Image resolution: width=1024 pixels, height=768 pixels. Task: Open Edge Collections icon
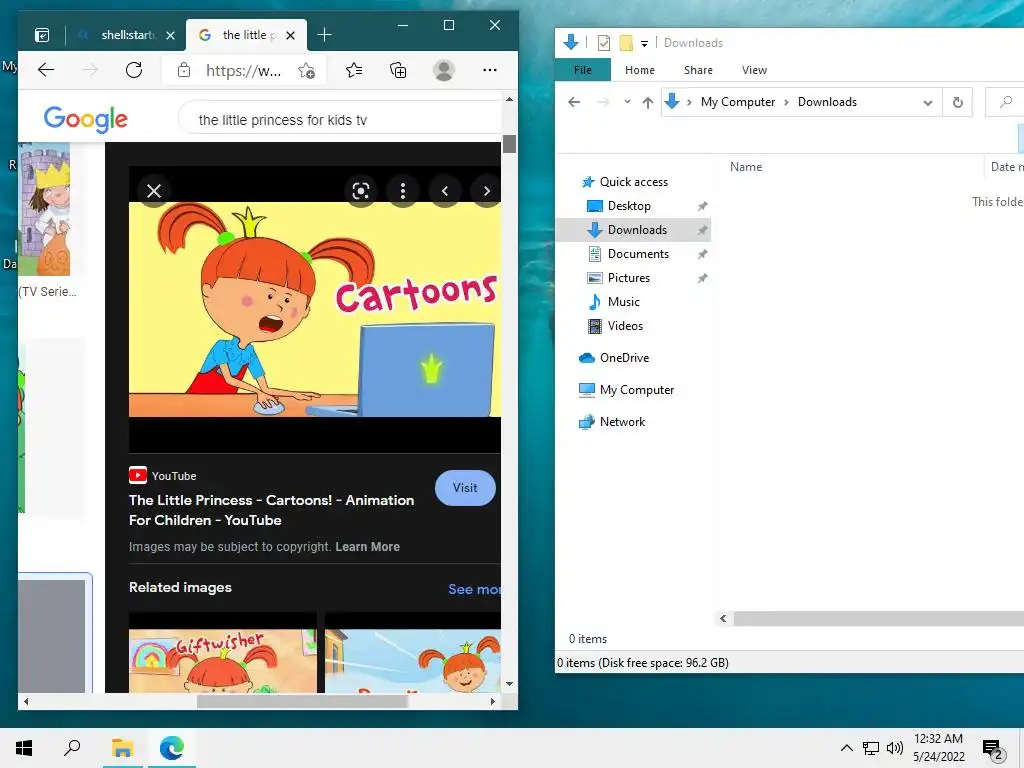(398, 70)
